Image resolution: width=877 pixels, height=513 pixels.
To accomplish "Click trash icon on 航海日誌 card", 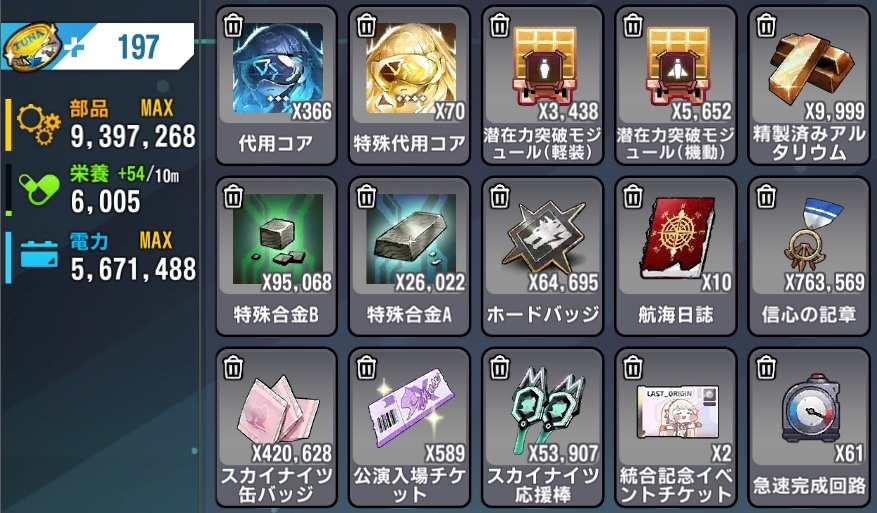I will click(x=633, y=197).
